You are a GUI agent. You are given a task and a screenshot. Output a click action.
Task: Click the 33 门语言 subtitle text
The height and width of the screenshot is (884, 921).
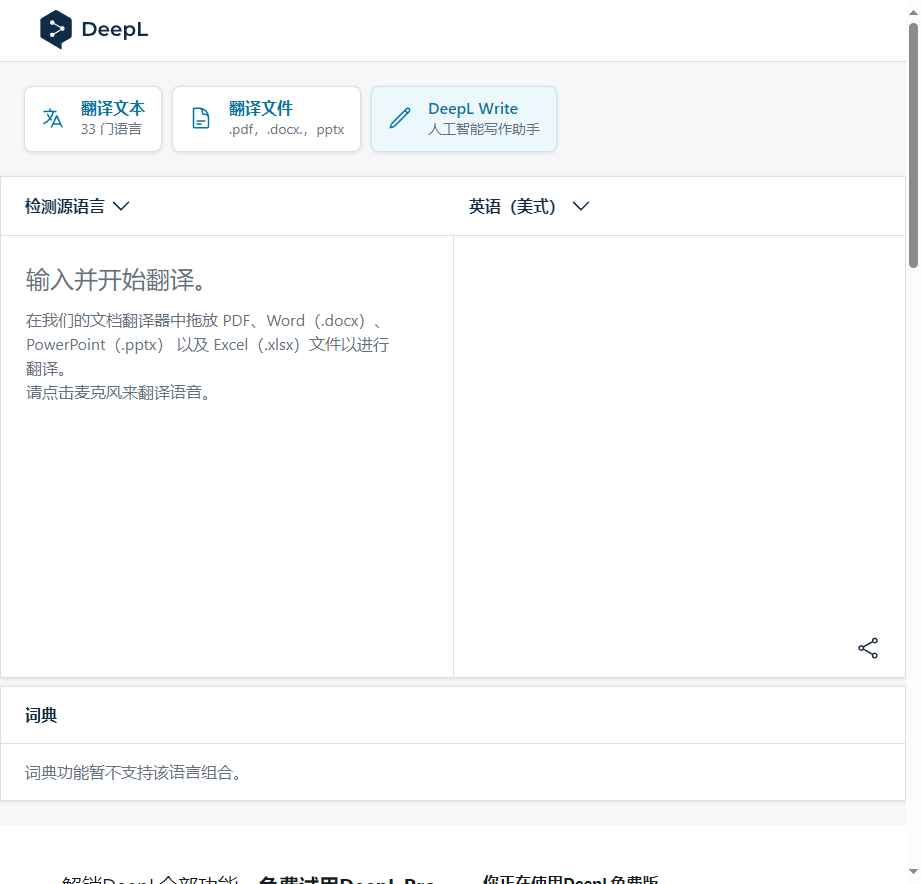pos(112,129)
